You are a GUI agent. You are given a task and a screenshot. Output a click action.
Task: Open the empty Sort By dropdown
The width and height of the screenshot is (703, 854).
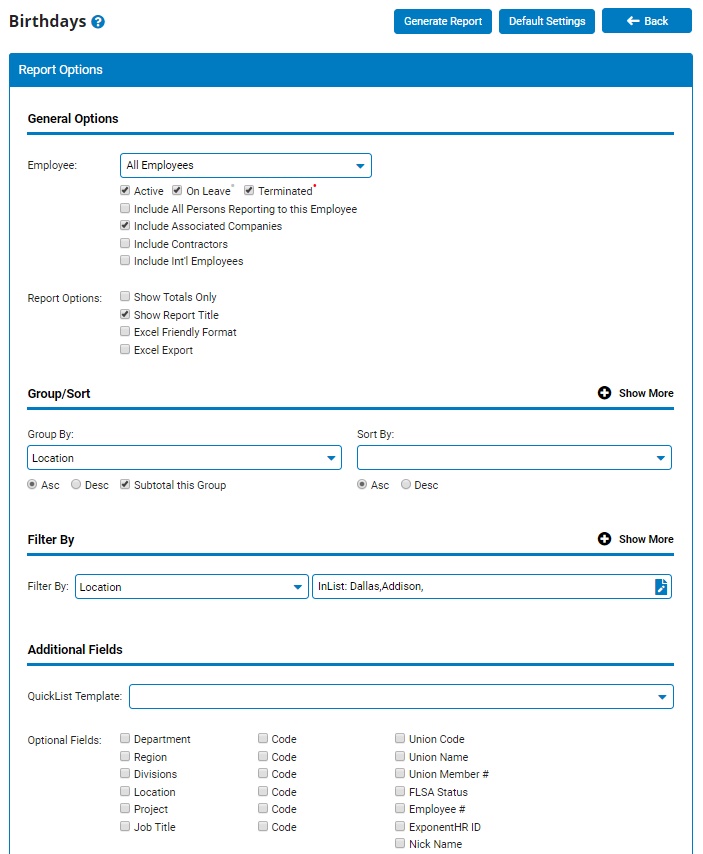click(514, 458)
